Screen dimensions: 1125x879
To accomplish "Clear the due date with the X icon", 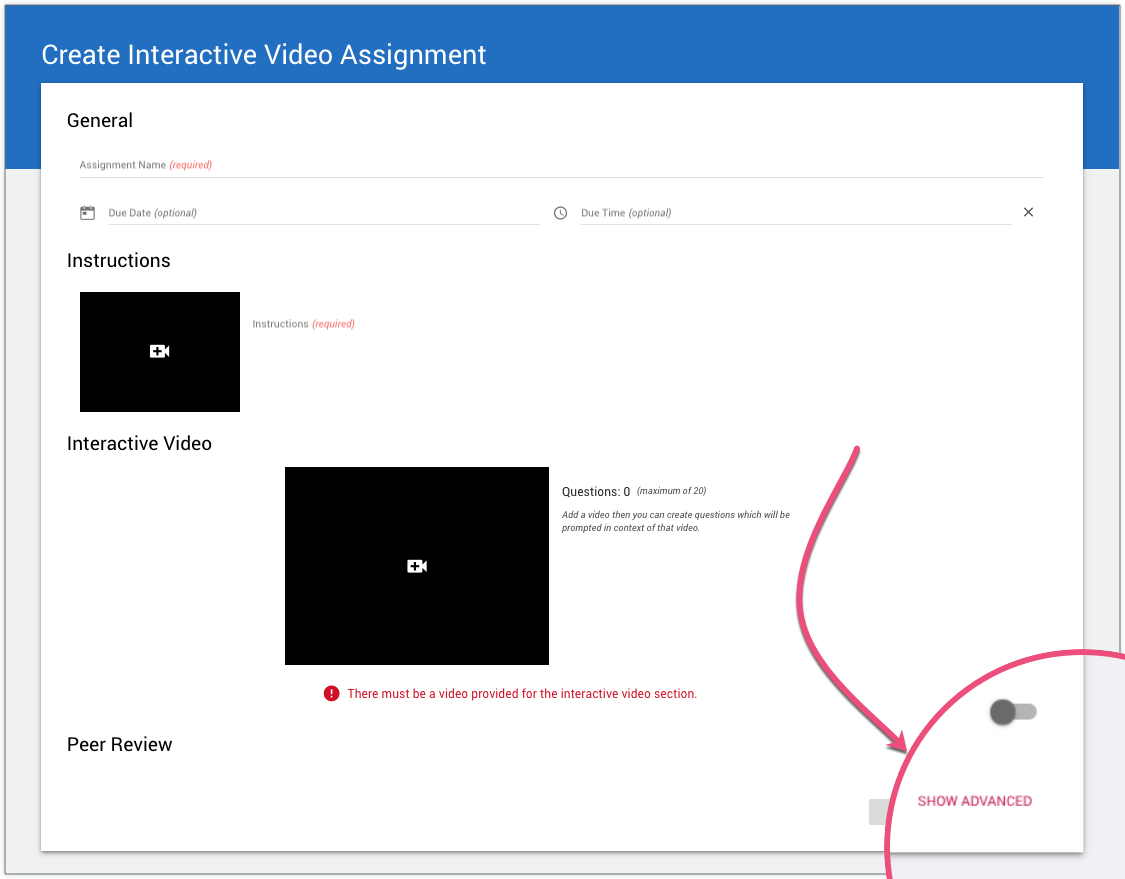I will [x=1028, y=212].
